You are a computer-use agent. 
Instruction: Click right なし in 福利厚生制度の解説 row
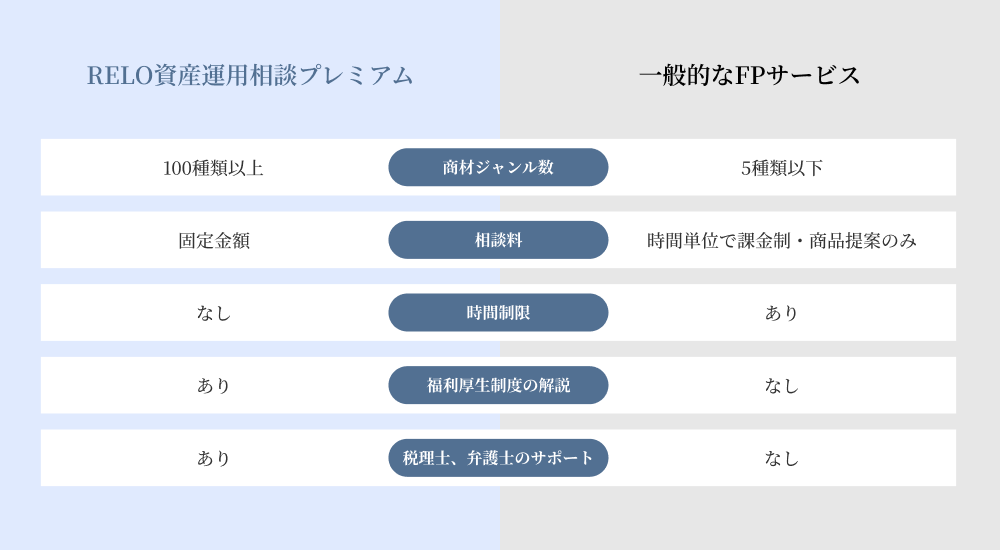[x=782, y=385]
